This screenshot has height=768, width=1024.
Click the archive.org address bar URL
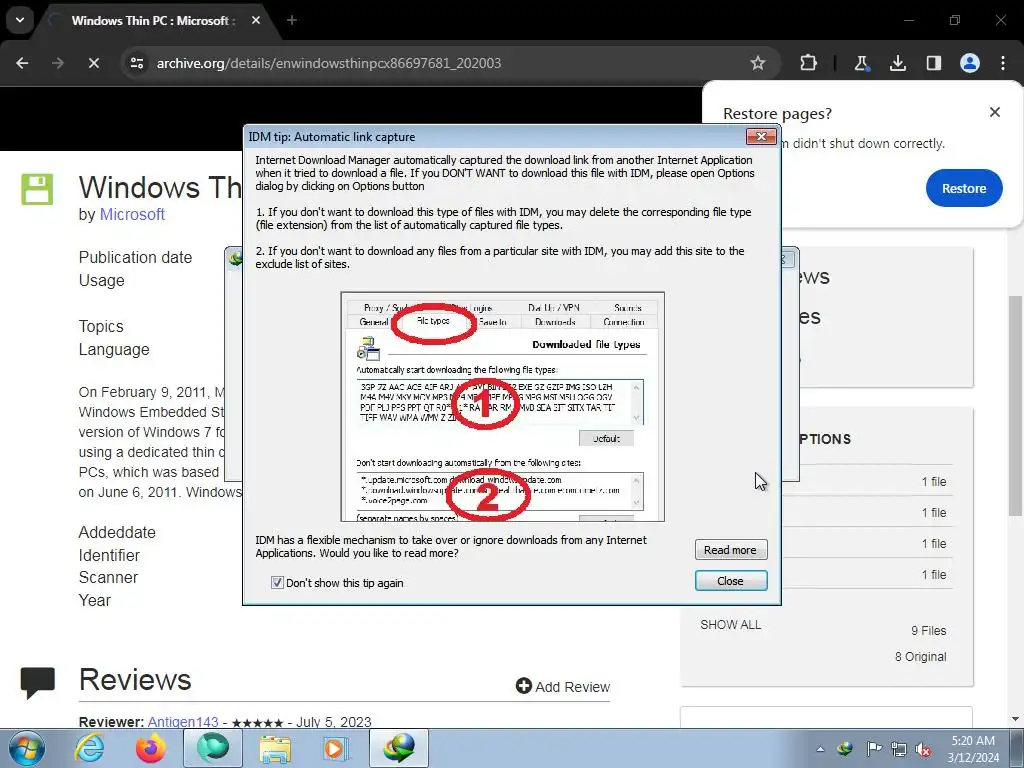pyautogui.click(x=328, y=63)
